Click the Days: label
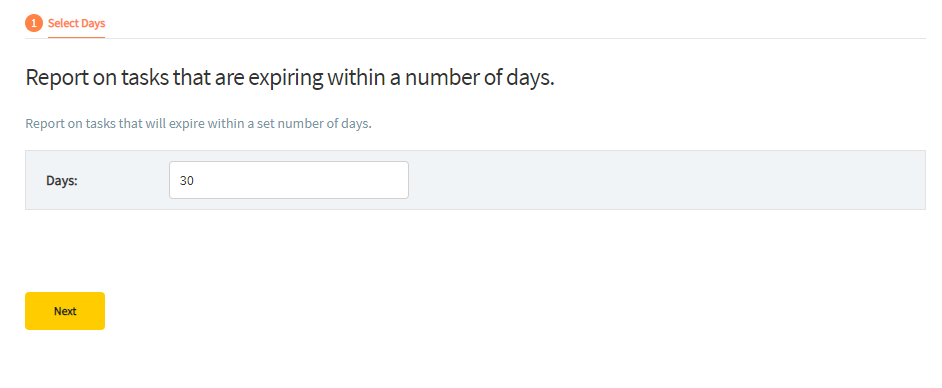Screen dimensions: 942x388 [62, 180]
